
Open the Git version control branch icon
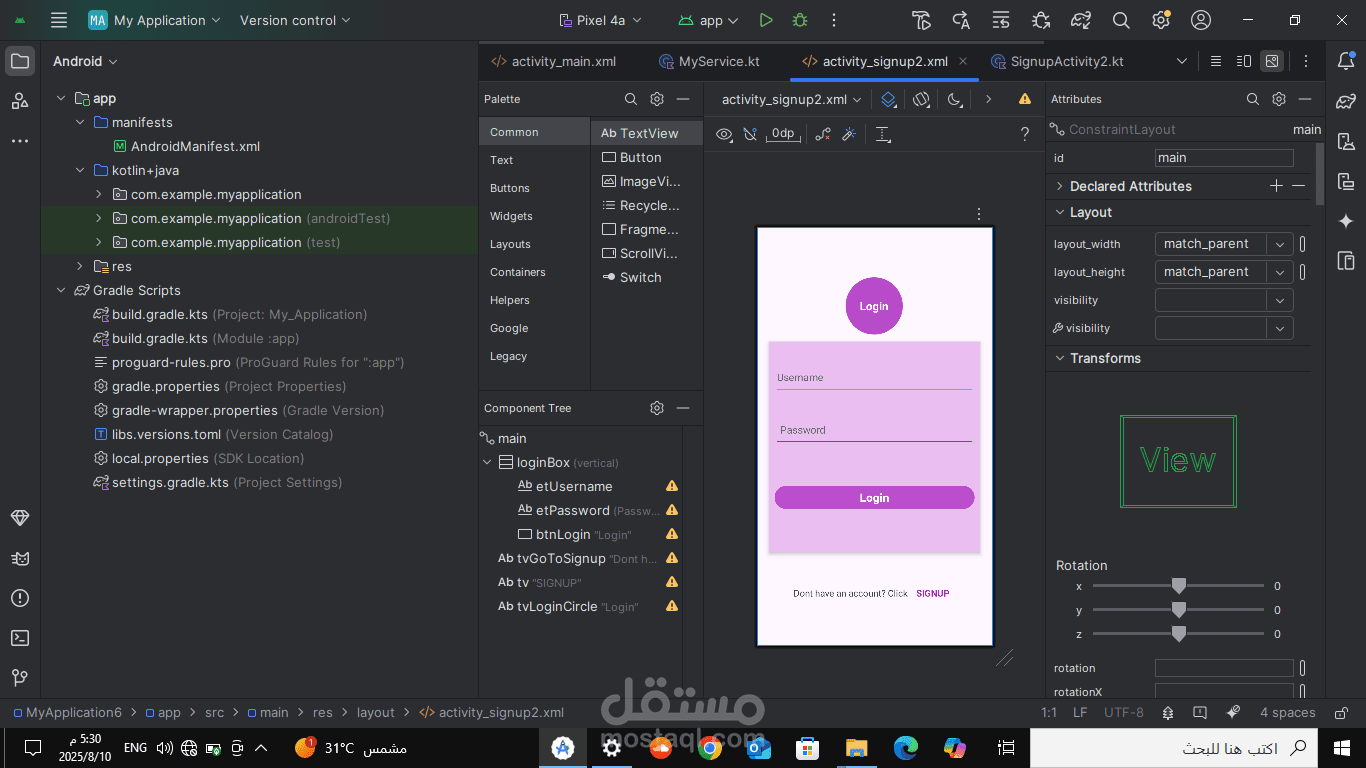(x=20, y=678)
